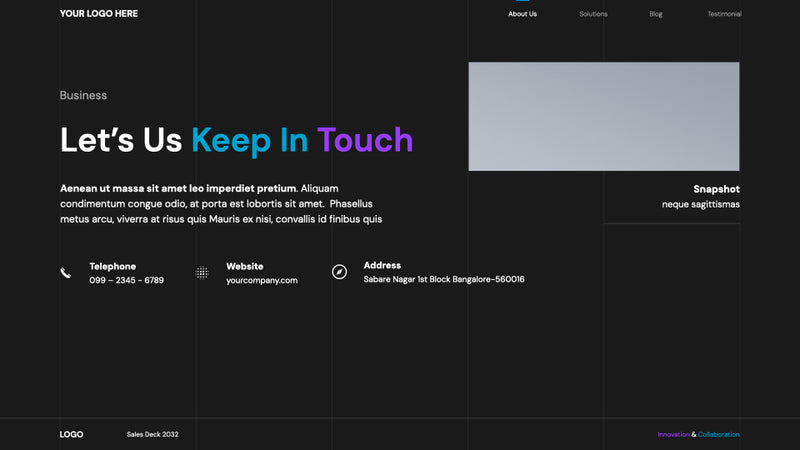
Task: Click the neque sagittismas caption text
Action: 701,204
